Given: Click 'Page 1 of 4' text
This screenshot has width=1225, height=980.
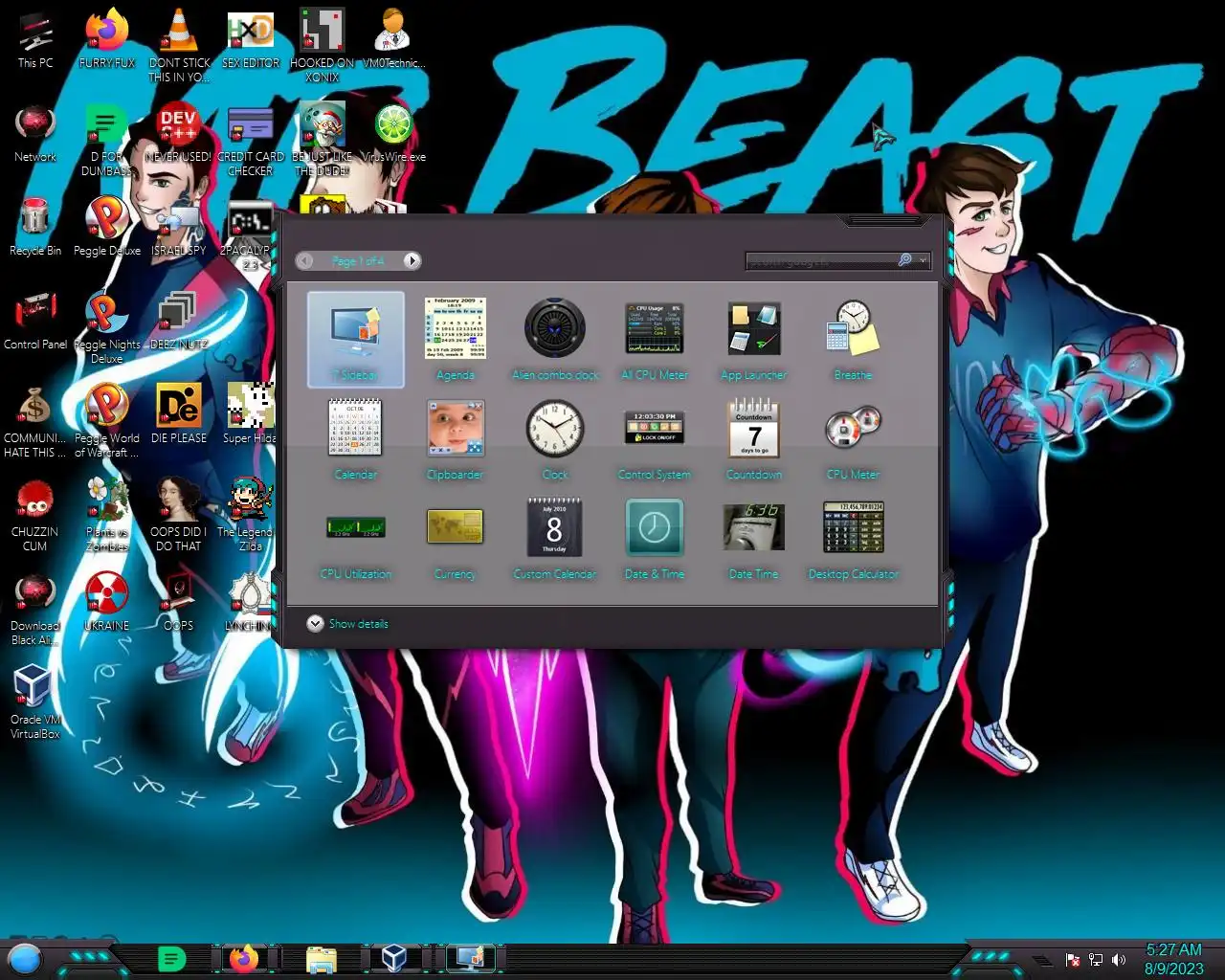Looking at the screenshot, I should [x=358, y=260].
